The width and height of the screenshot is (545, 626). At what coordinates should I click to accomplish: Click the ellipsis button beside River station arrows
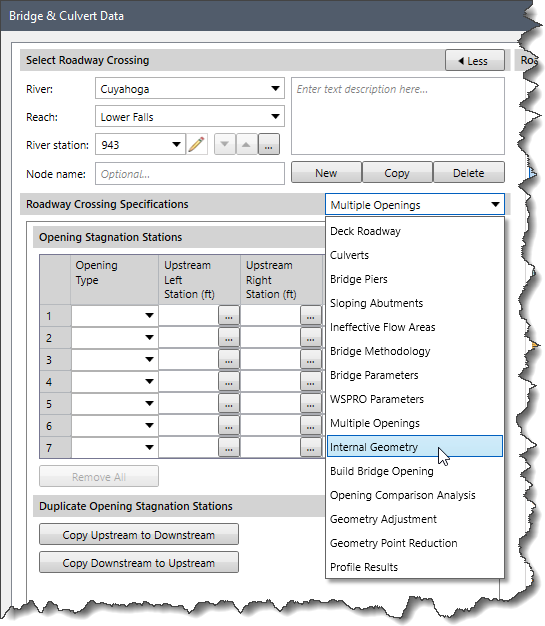click(x=269, y=144)
